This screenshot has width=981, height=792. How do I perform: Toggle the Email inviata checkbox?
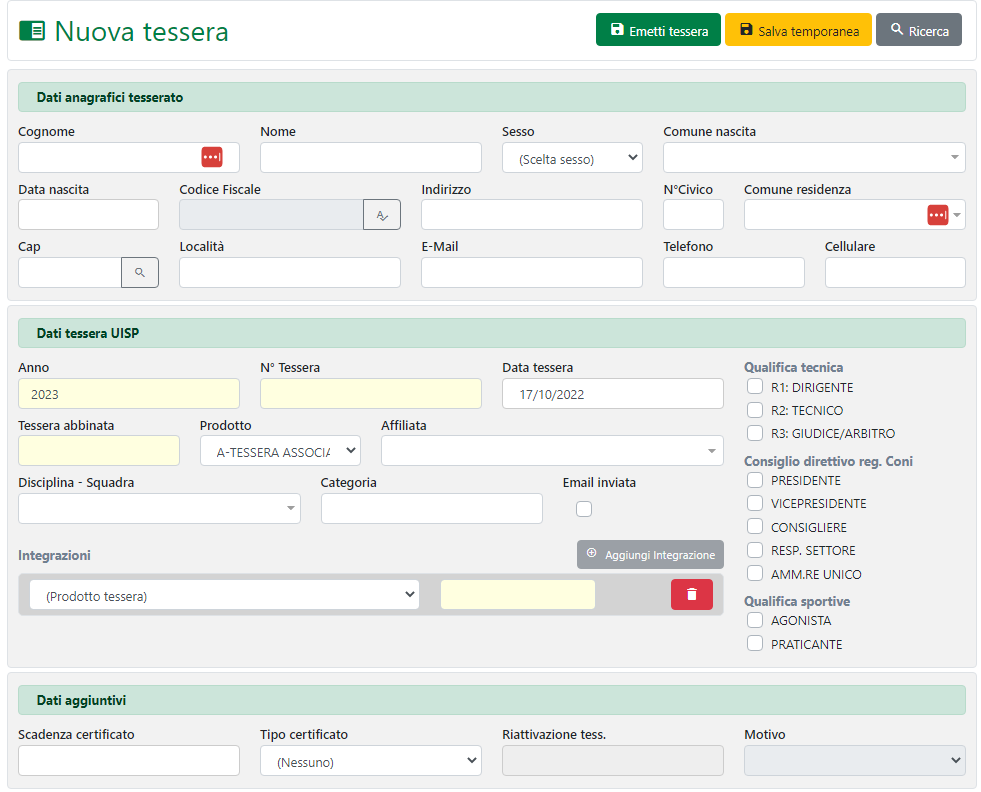coord(584,509)
